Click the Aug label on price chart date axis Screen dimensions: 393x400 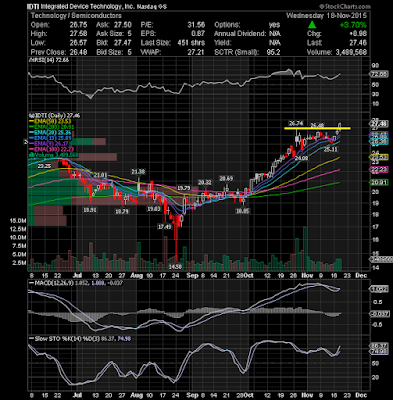pos(136,276)
